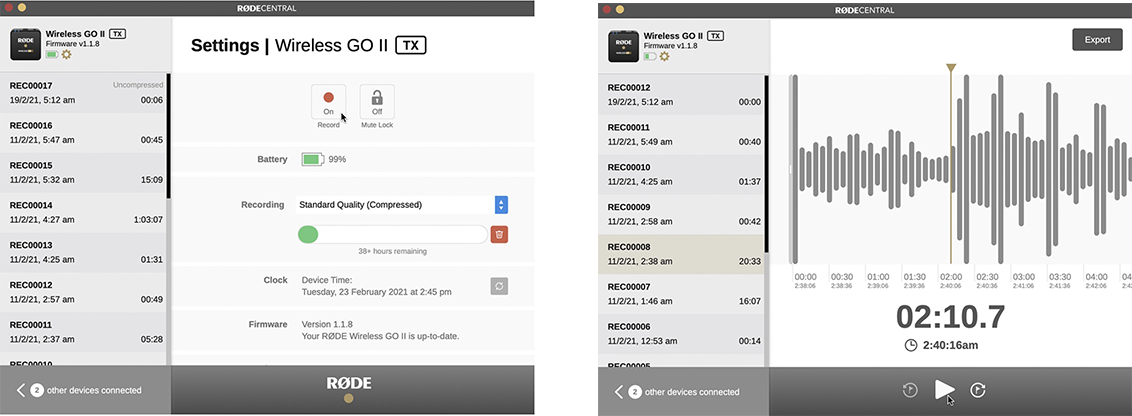
Task: Click the Export button
Action: 1097,40
